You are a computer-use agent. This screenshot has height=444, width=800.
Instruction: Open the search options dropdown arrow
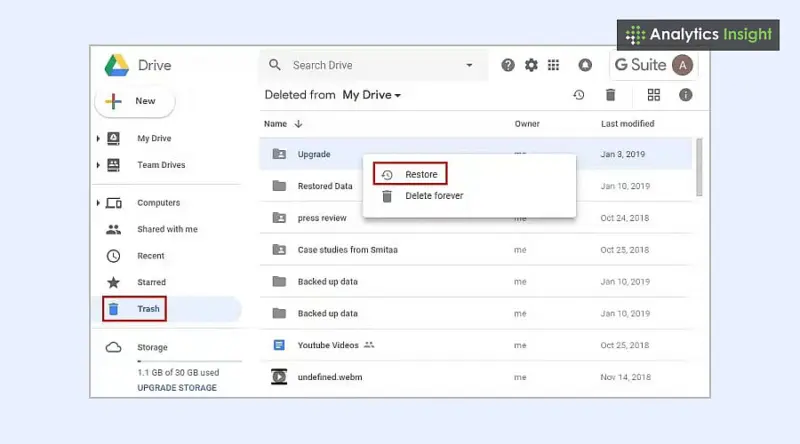[x=469, y=65]
